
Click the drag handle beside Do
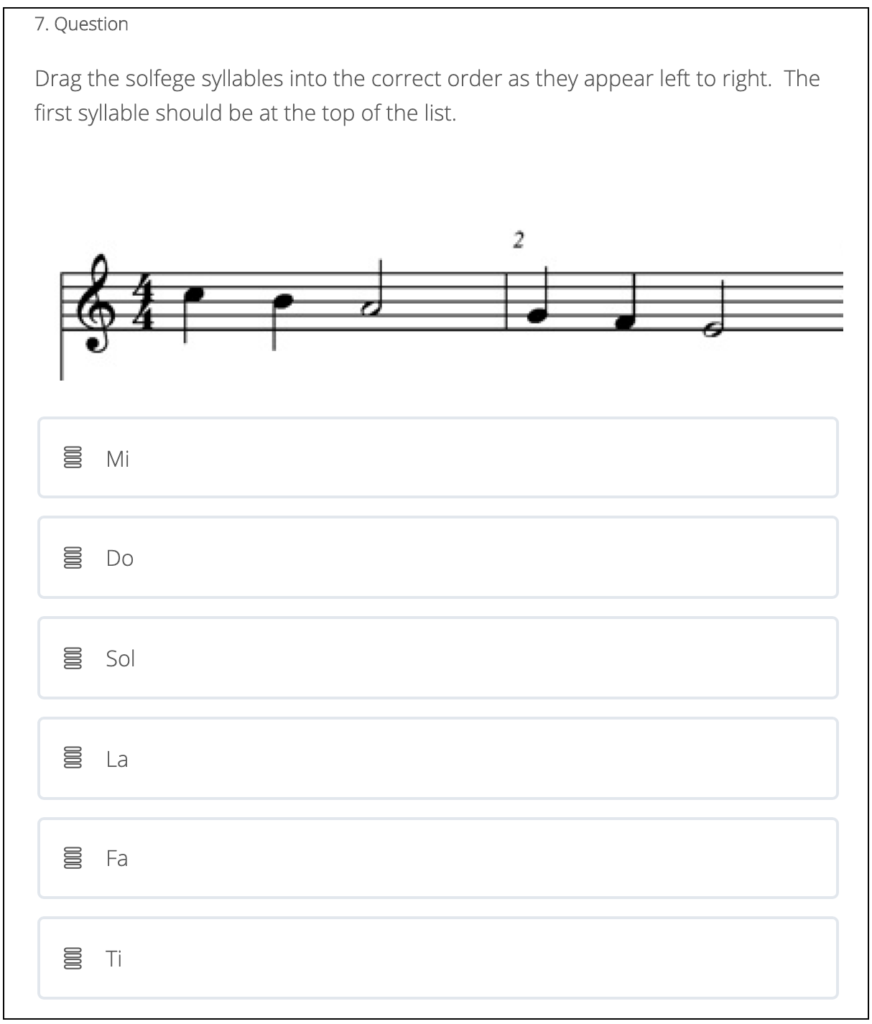[72, 559]
